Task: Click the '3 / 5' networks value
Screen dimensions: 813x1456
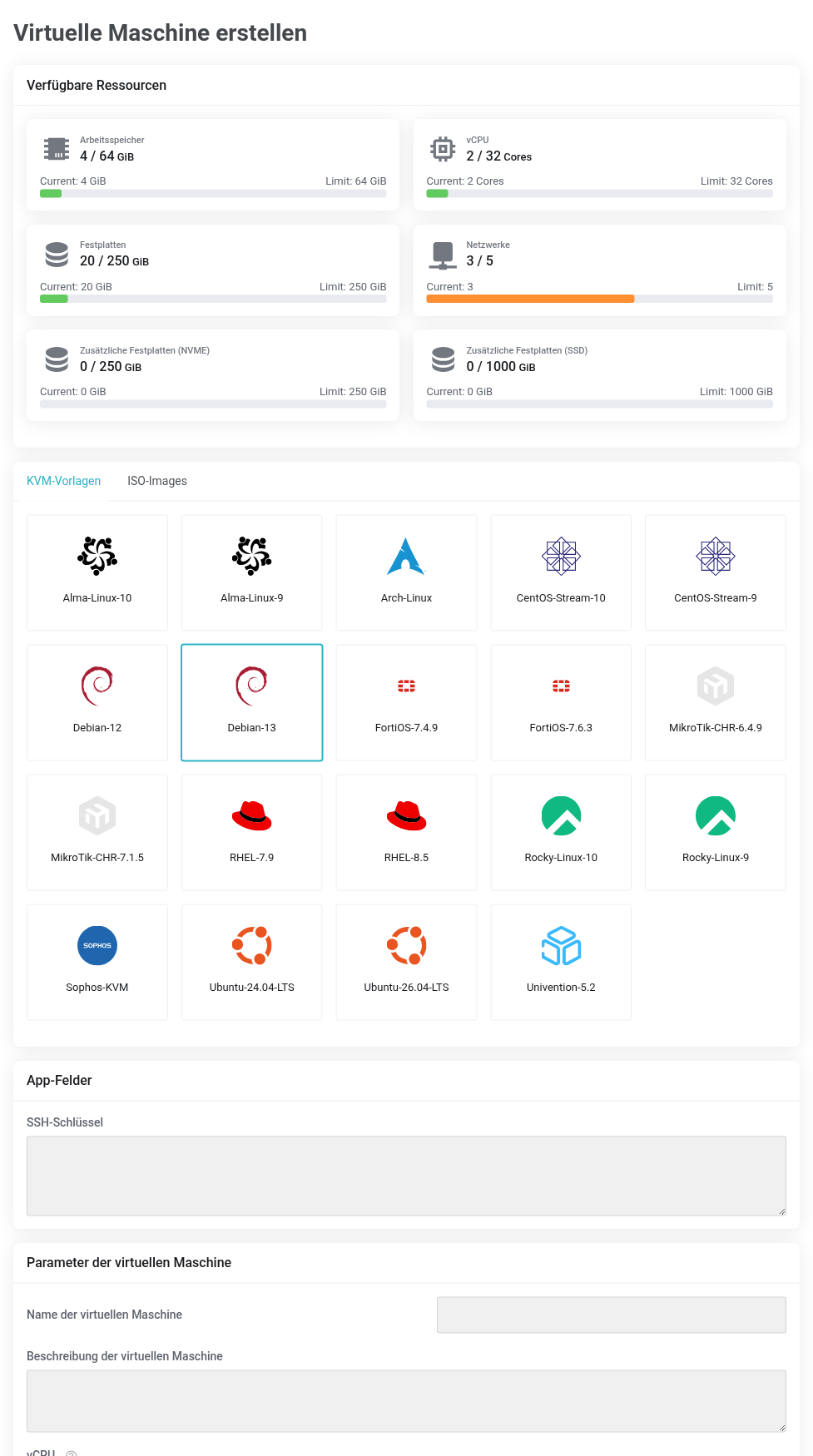Action: point(480,260)
